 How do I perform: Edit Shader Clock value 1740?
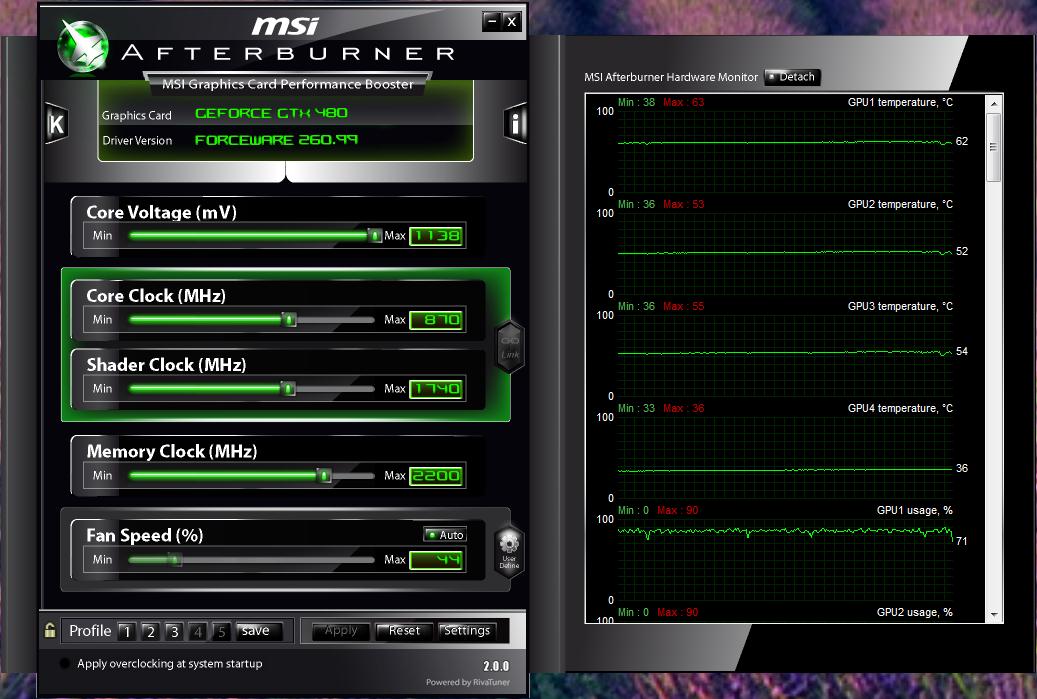[436, 389]
